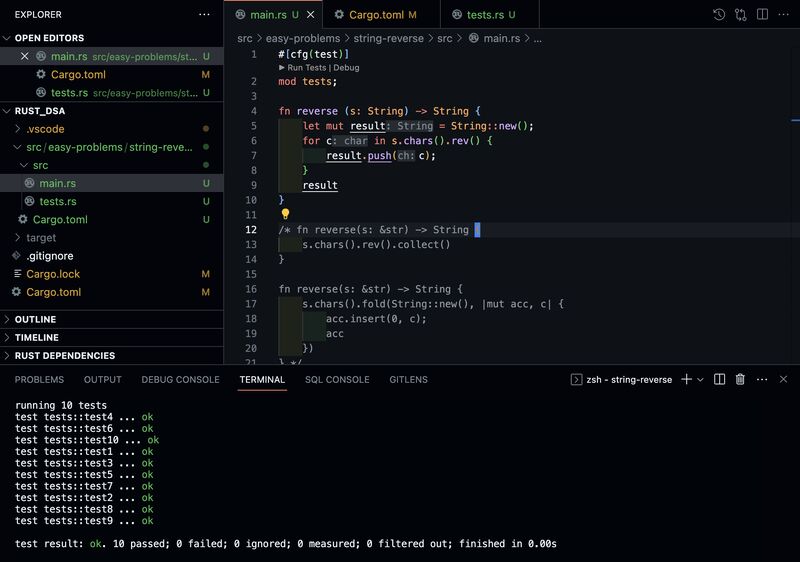The height and width of the screenshot is (562, 800).
Task: Split the terminal pane
Action: click(x=719, y=380)
